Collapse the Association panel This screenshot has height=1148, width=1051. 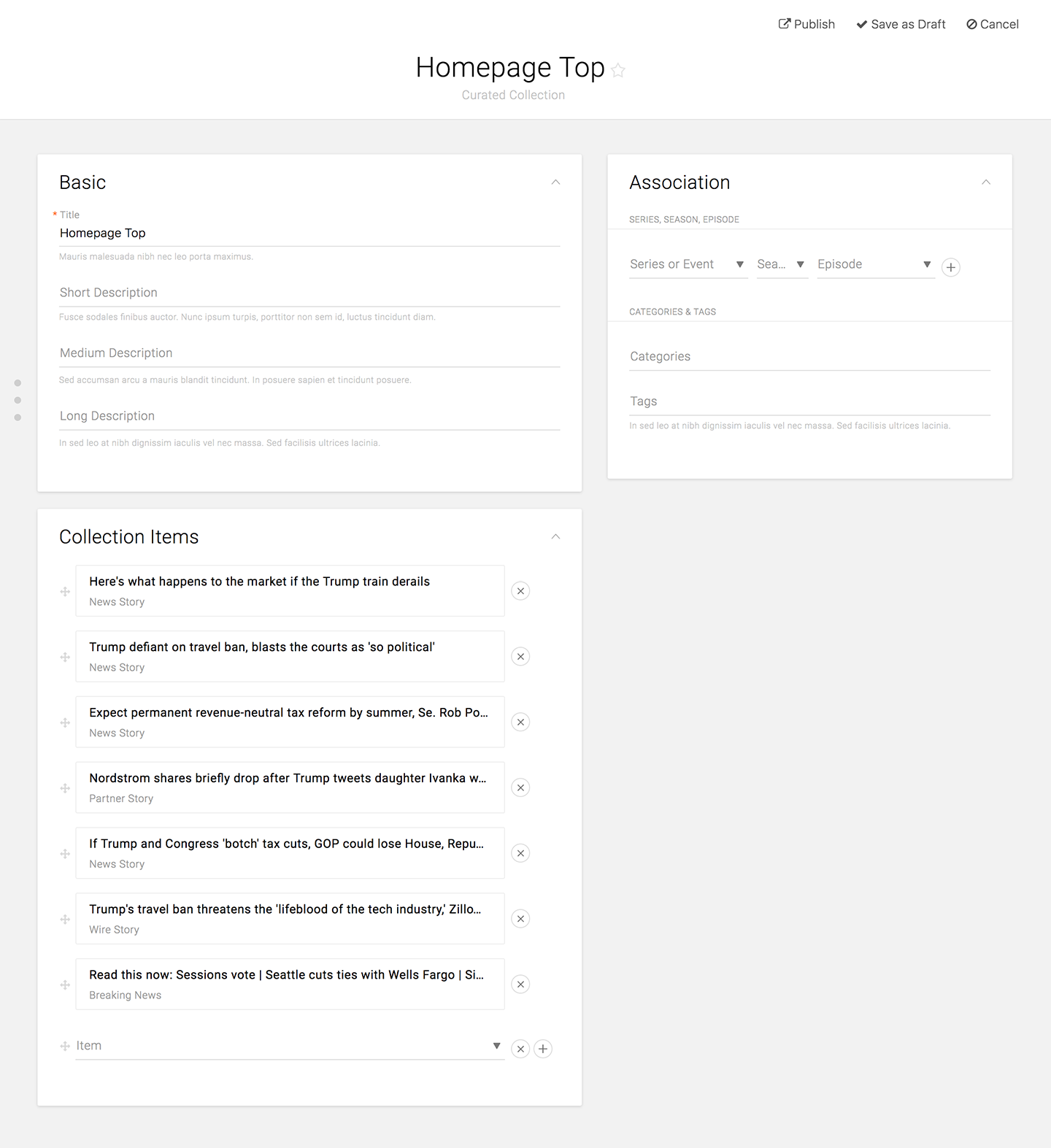coord(985,182)
